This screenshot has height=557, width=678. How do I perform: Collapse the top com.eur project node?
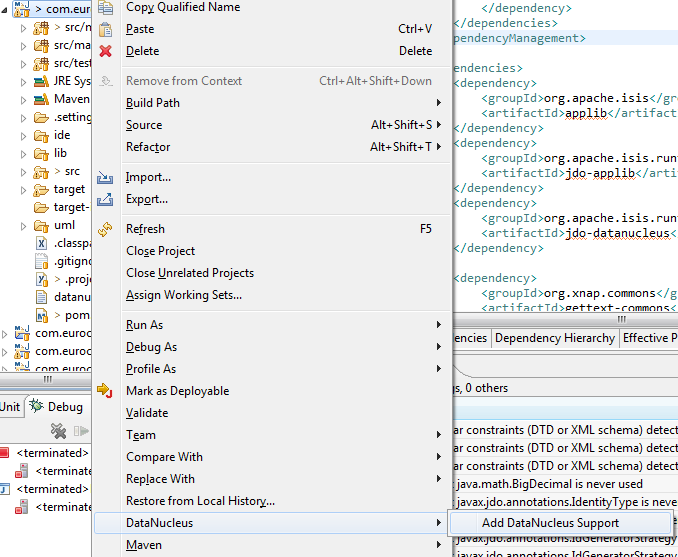click(6, 9)
